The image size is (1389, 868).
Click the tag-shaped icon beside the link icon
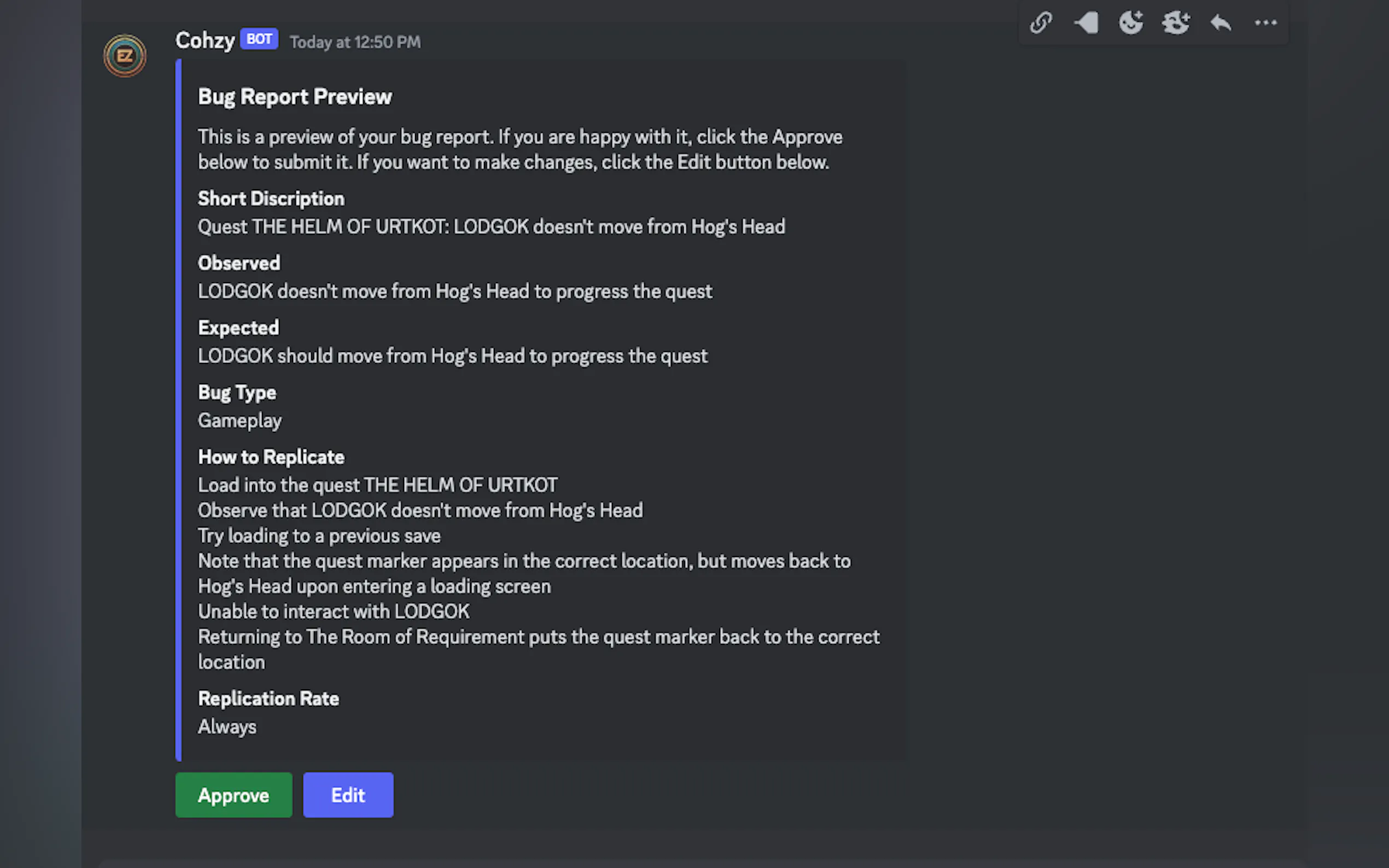tap(1086, 23)
